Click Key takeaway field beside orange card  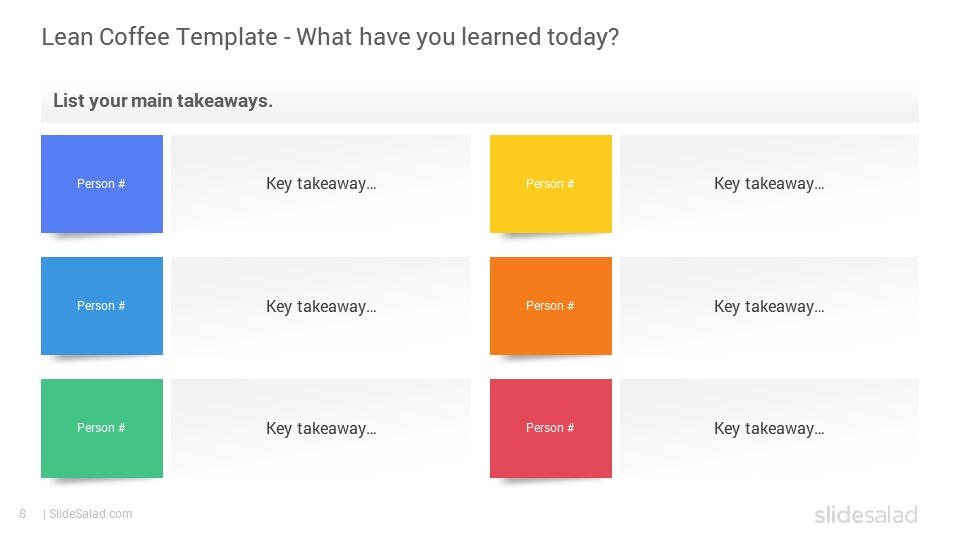point(769,306)
